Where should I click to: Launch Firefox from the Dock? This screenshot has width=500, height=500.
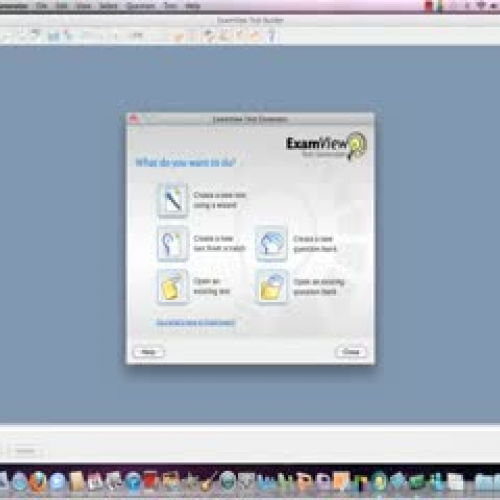point(37,482)
